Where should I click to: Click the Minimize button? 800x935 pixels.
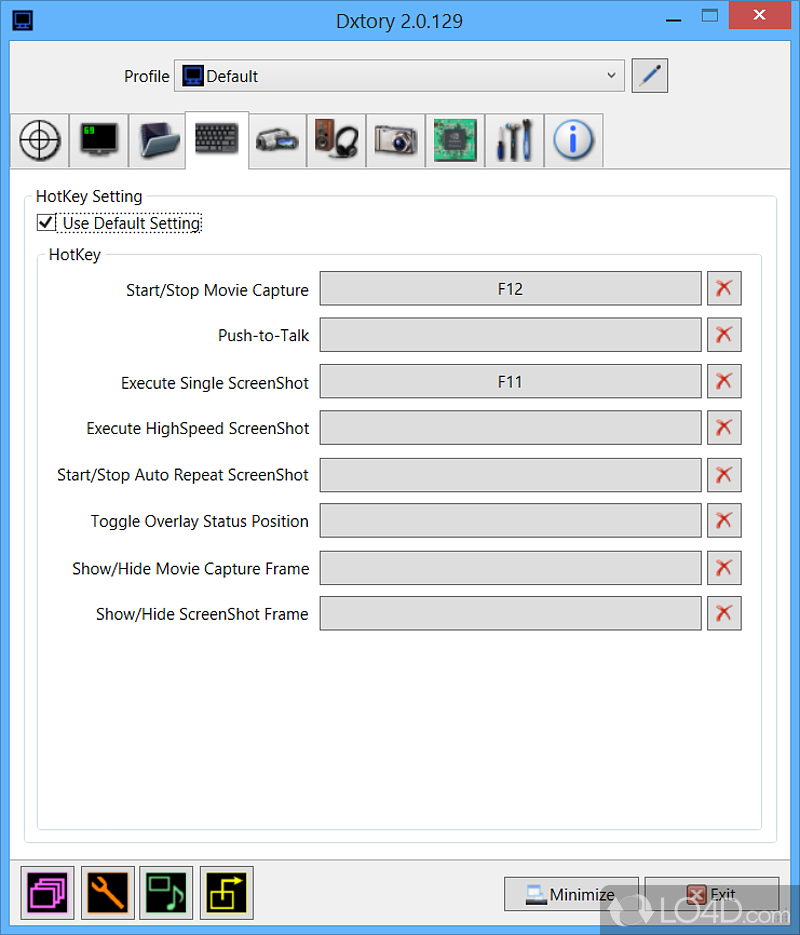[x=571, y=894]
